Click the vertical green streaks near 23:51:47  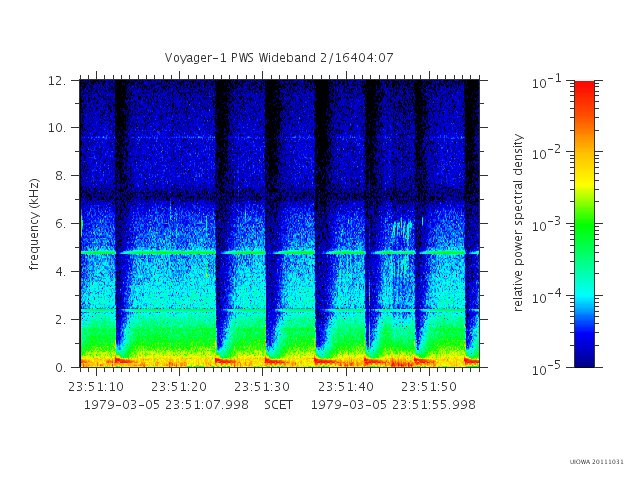click(x=402, y=231)
